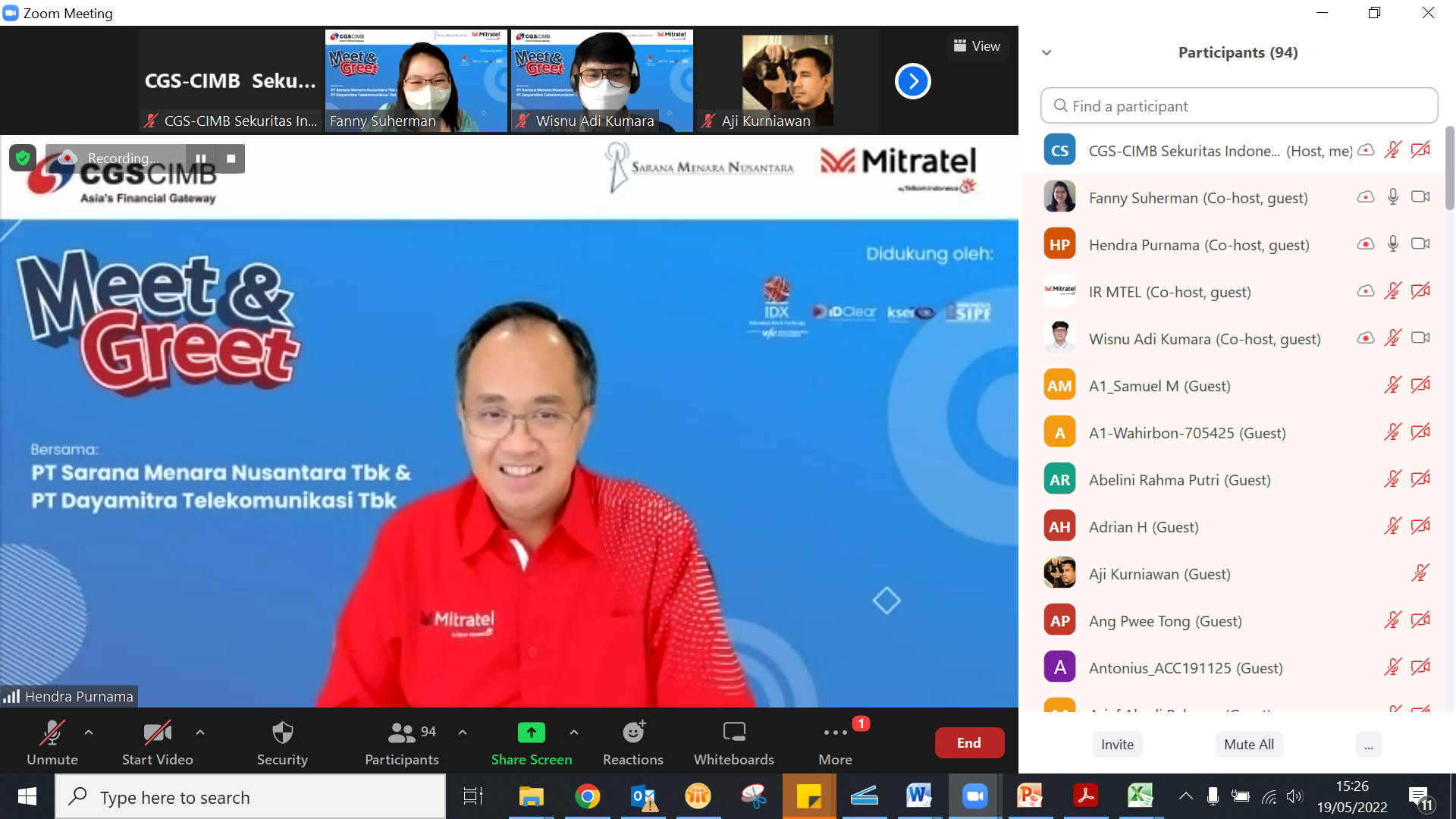Viewport: 1456px width, 819px height.
Task: Show next video thumbnails with blue arrow
Action: [912, 81]
